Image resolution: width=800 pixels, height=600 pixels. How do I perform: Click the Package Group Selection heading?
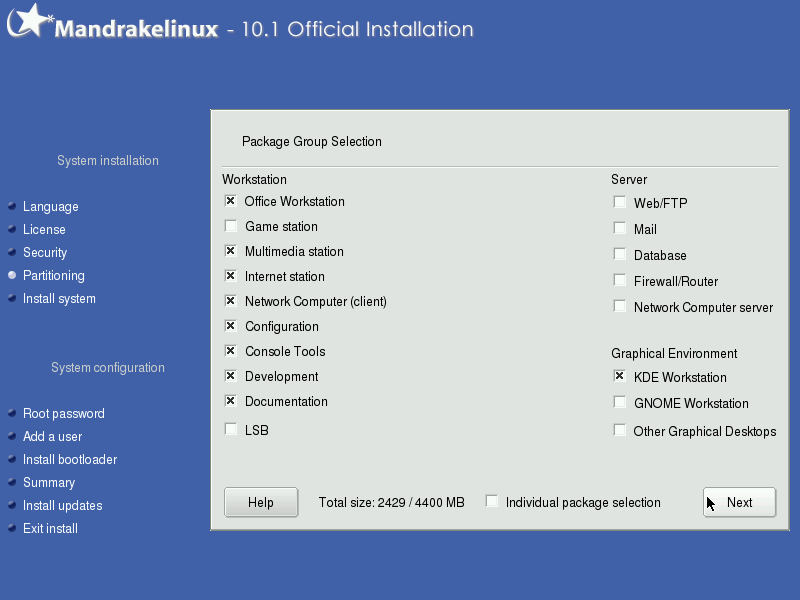click(312, 141)
